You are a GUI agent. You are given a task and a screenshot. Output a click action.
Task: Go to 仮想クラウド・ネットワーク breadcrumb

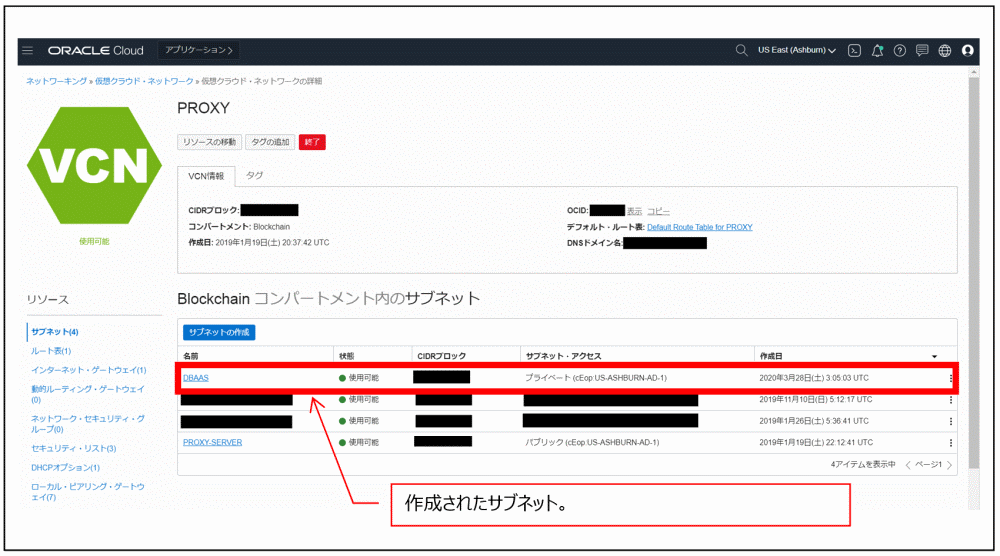tap(144, 82)
